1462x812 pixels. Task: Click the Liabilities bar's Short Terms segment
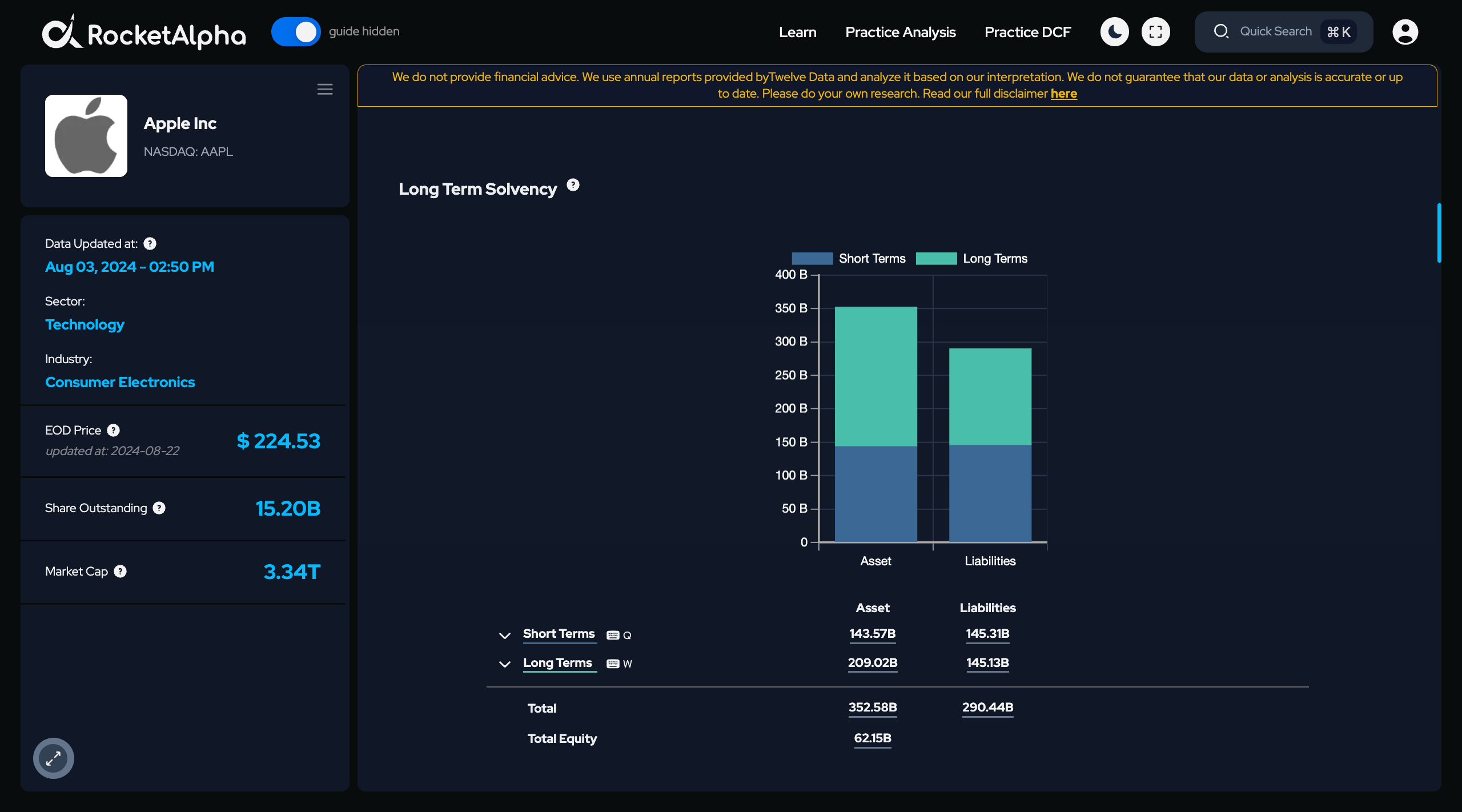(x=990, y=493)
